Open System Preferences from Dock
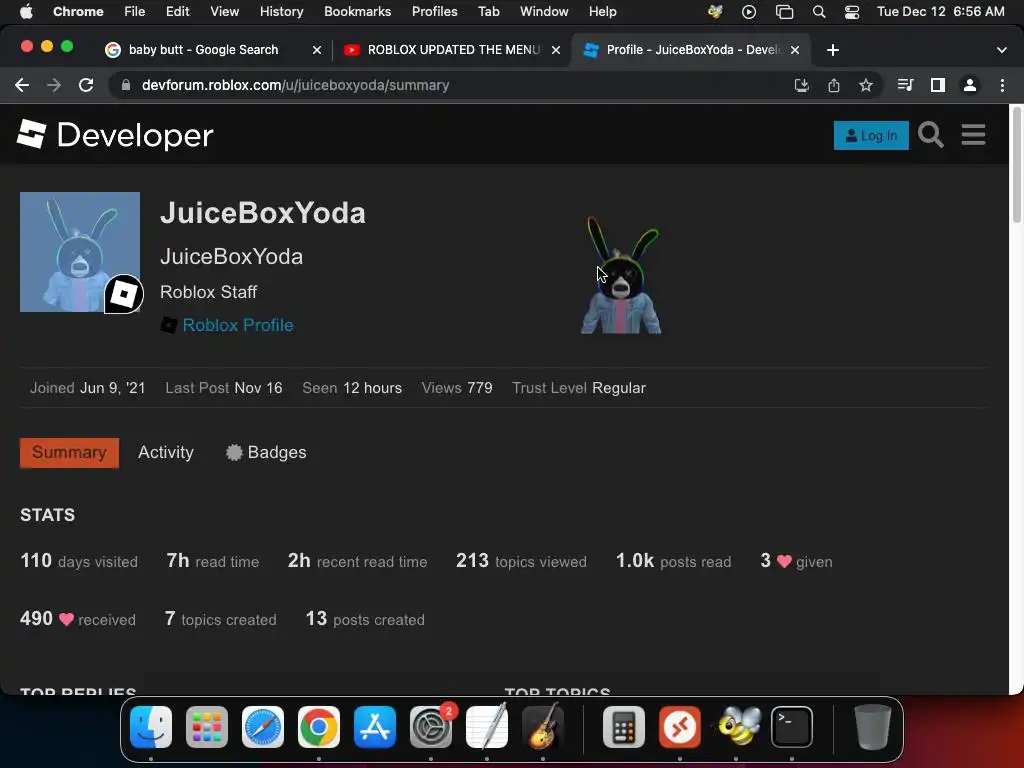This screenshot has height=768, width=1024. (431, 727)
